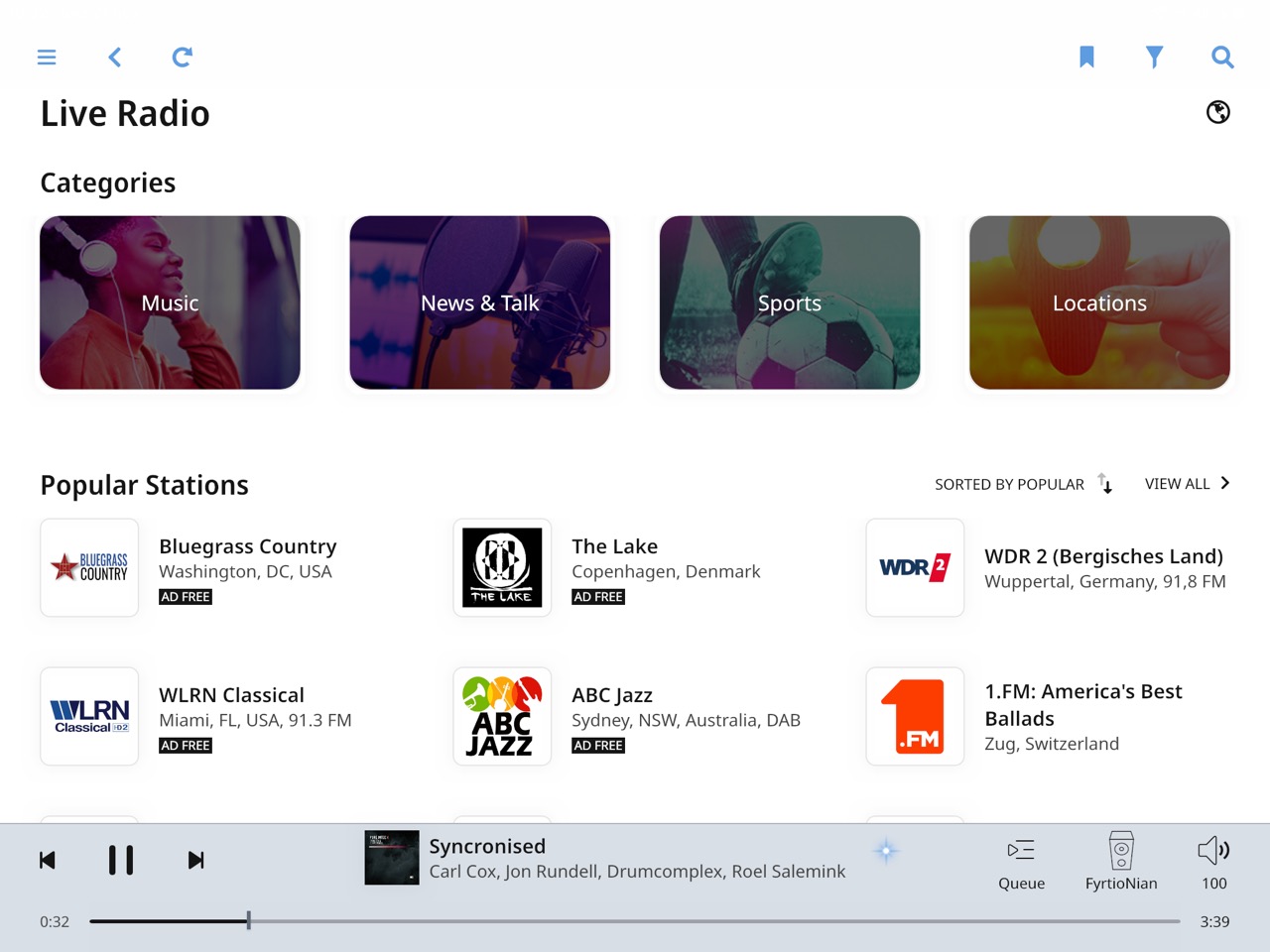Pause the current track
1270x952 pixels.
121,860
